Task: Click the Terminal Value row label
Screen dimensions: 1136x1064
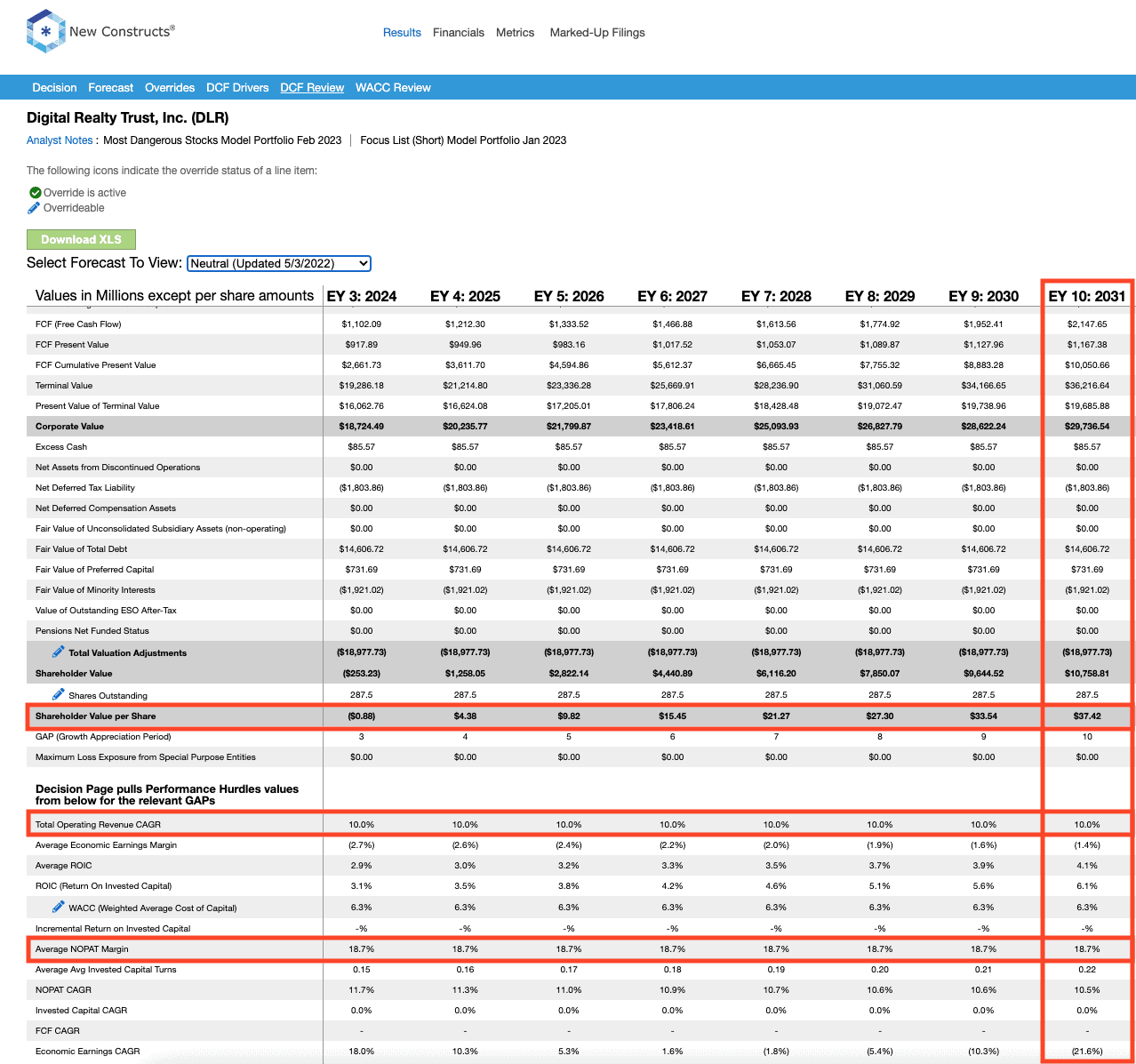Action: [64, 386]
